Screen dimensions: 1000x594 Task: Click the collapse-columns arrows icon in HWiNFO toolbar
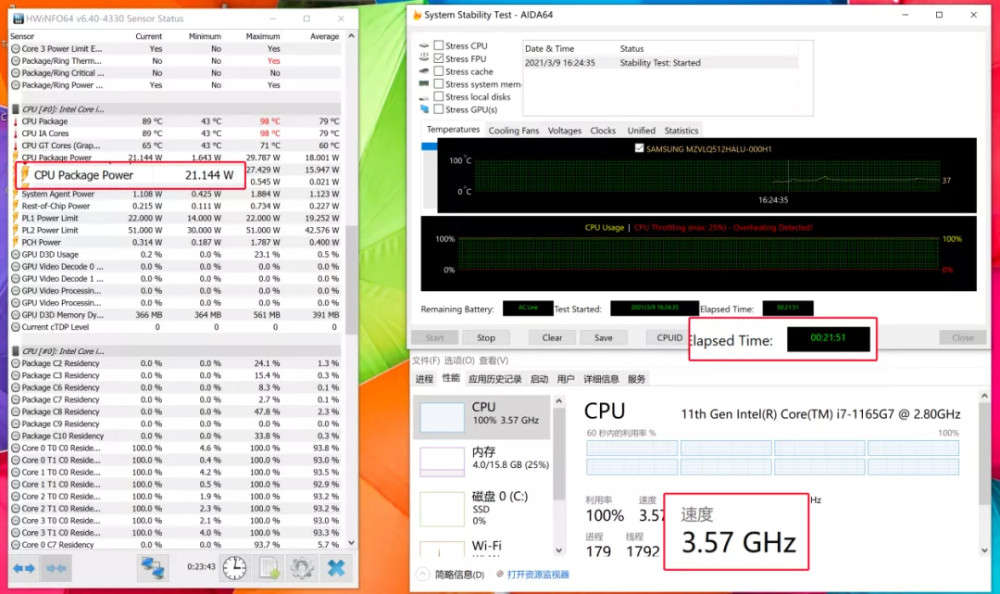point(55,568)
